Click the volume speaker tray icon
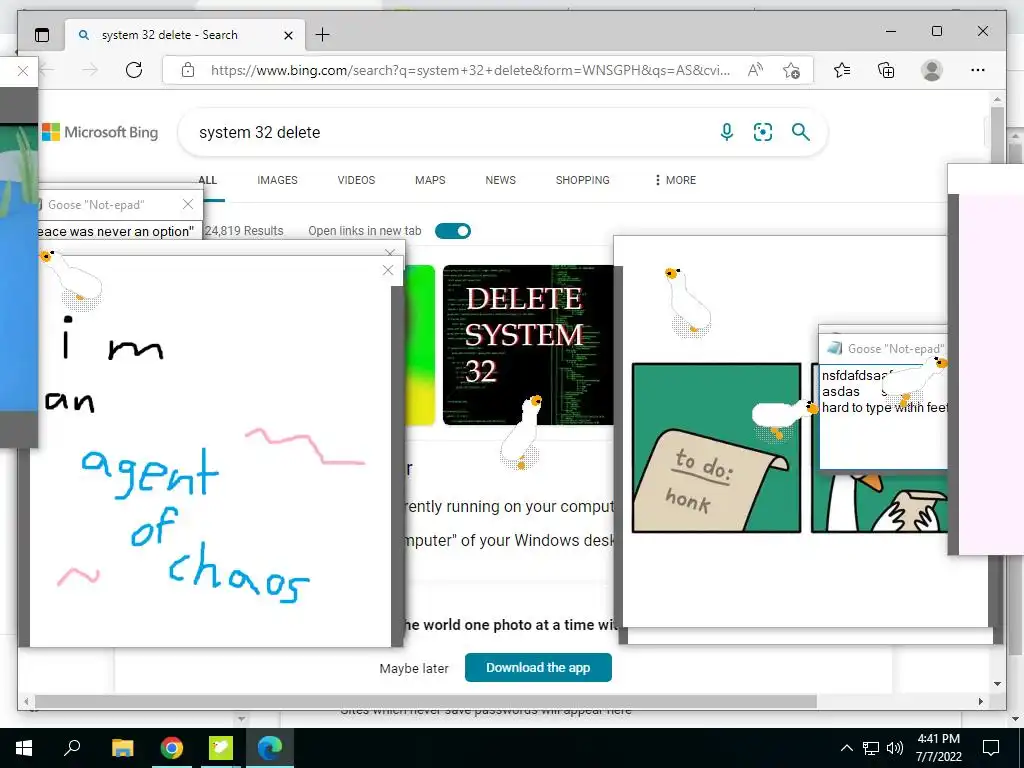Image resolution: width=1024 pixels, height=768 pixels. pos(895,748)
